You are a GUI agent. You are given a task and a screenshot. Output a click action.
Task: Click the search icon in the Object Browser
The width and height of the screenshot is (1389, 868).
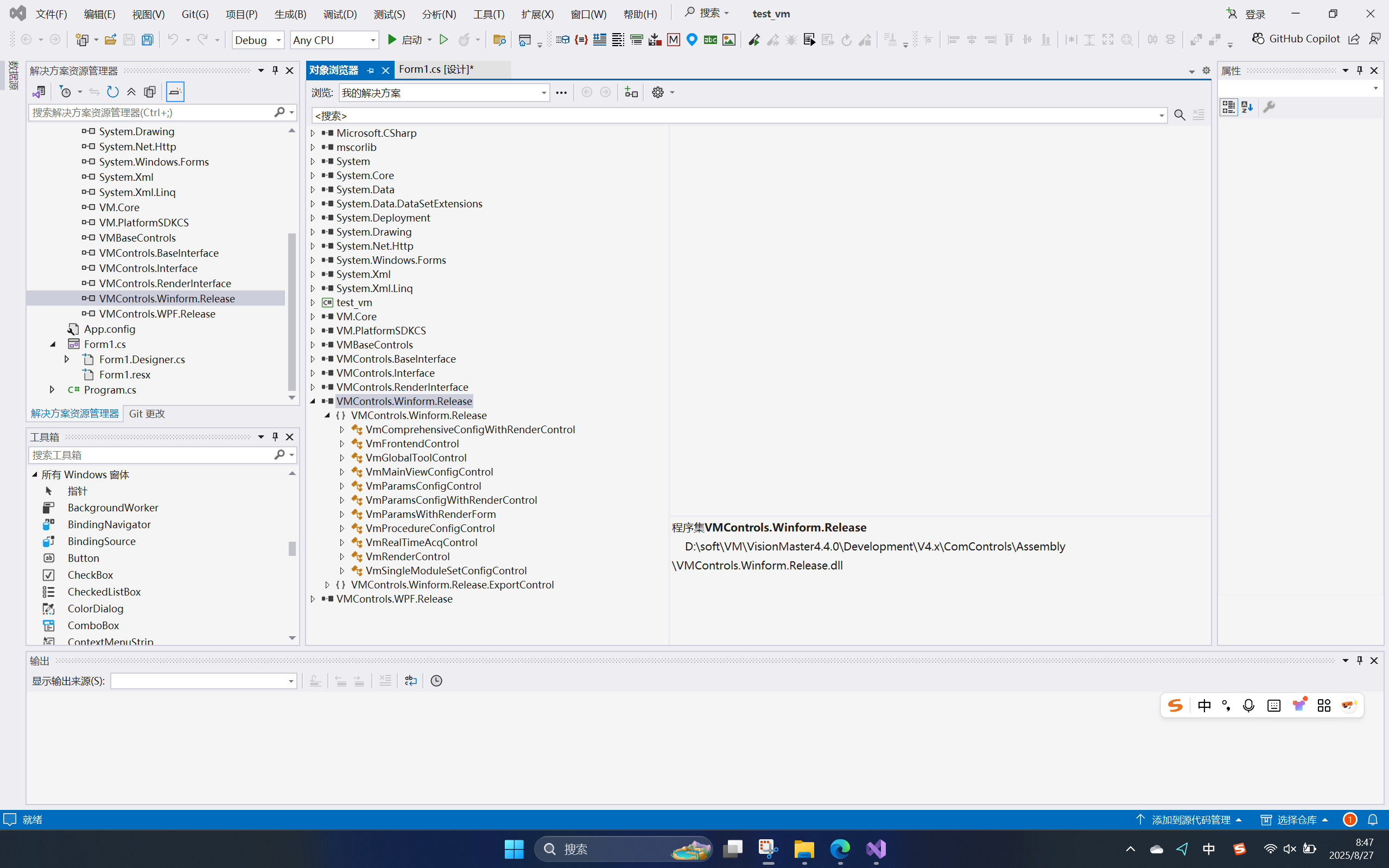pos(1179,115)
